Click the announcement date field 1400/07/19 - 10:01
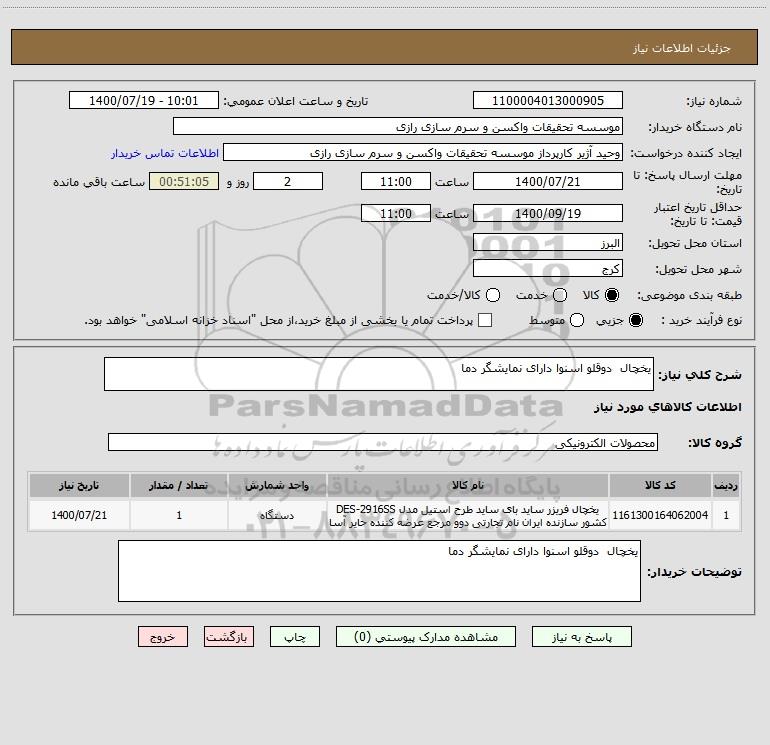Screen dimensions: 770x745 tap(143, 100)
